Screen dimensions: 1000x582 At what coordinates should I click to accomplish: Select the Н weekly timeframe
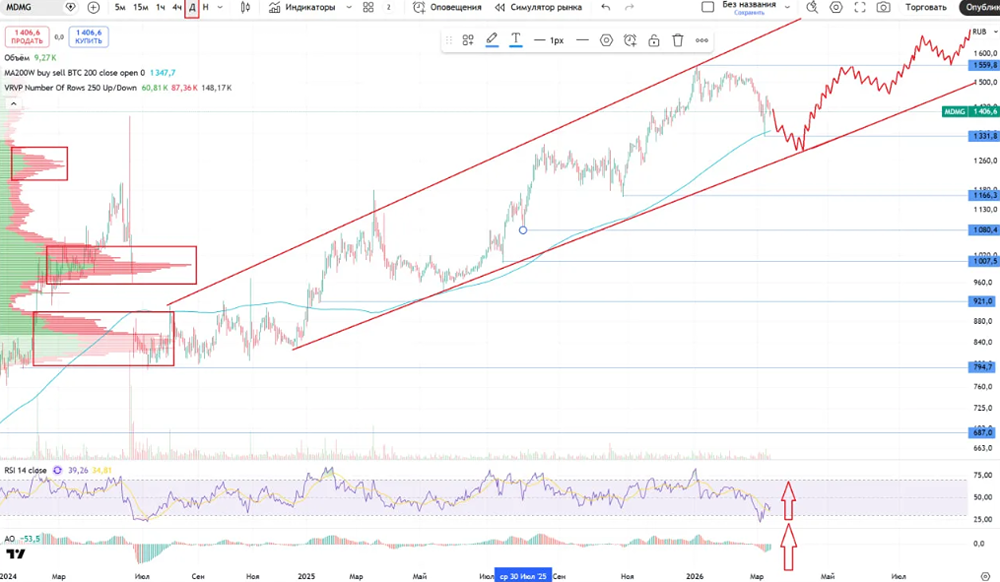coord(205,8)
